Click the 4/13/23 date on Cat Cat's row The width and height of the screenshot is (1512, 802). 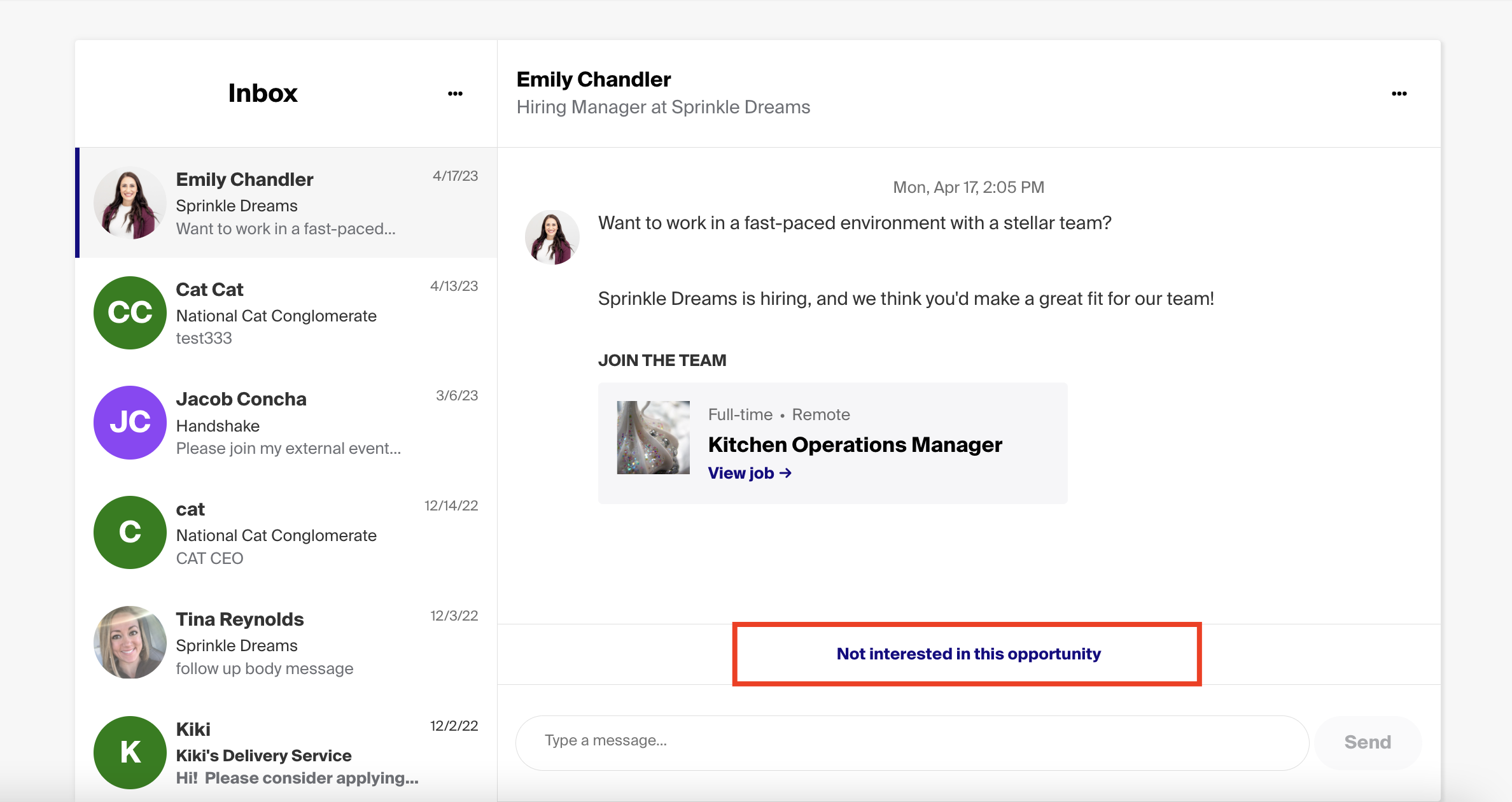click(454, 286)
